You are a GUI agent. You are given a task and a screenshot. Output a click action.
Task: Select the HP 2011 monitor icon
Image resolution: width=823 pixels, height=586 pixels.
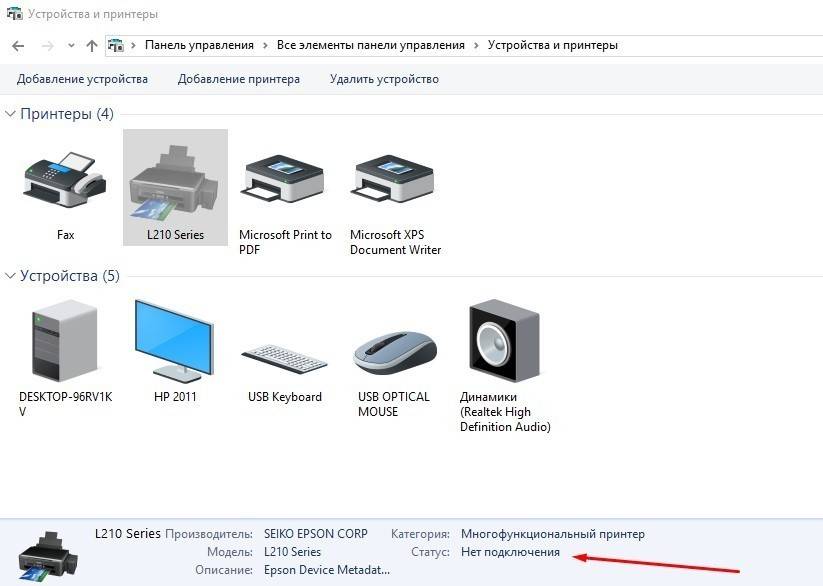pyautogui.click(x=174, y=341)
